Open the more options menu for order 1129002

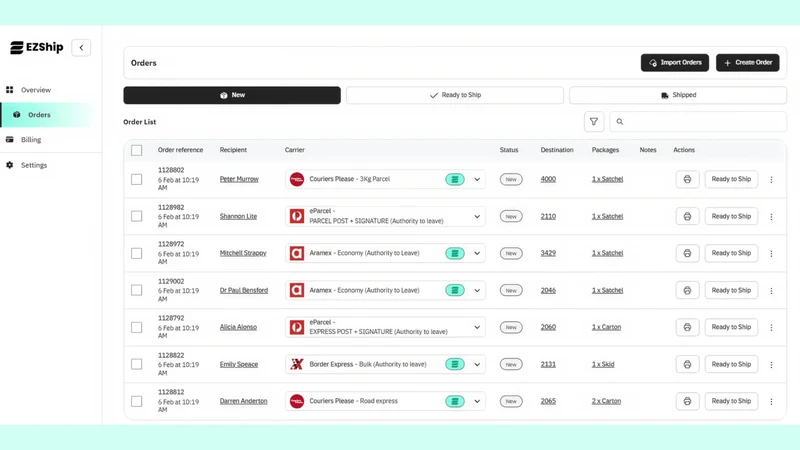click(771, 291)
